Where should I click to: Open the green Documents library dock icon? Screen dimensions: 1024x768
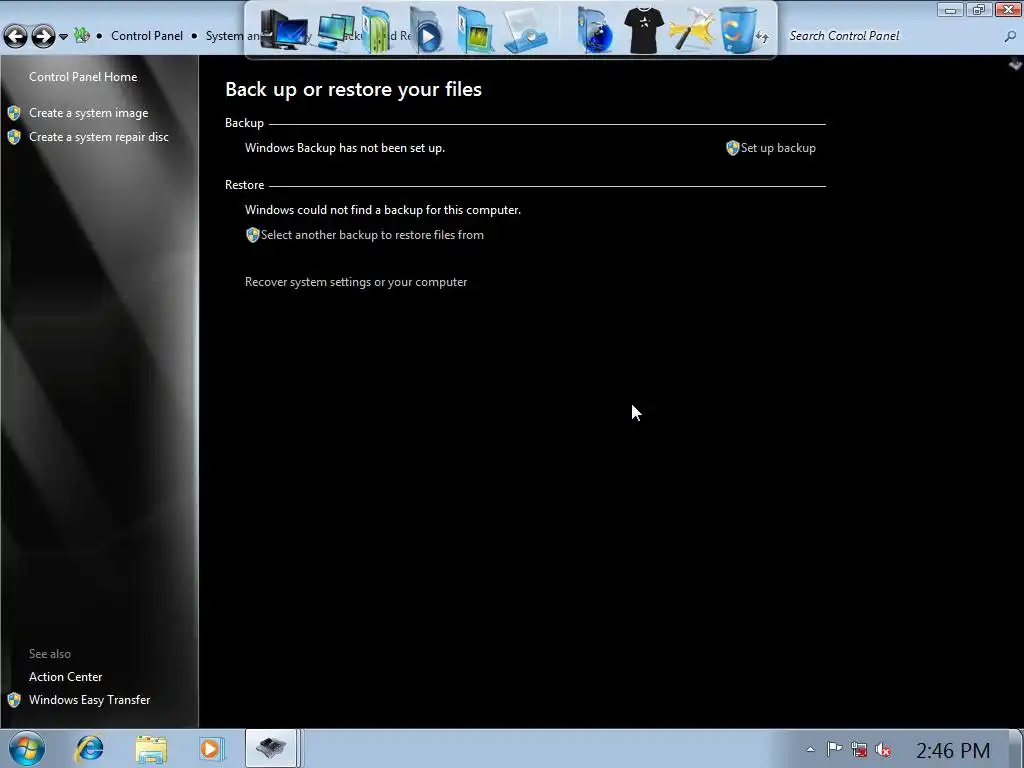point(377,30)
